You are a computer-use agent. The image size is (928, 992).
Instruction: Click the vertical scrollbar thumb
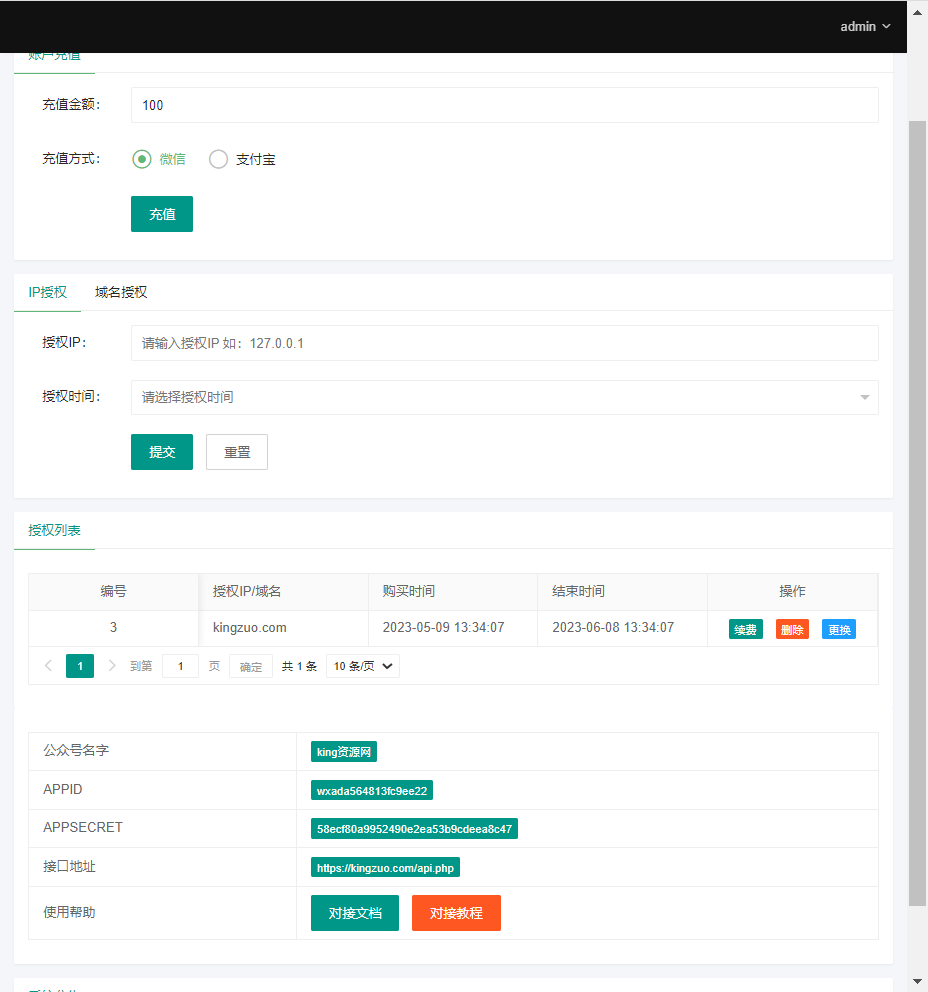pyautogui.click(x=918, y=510)
